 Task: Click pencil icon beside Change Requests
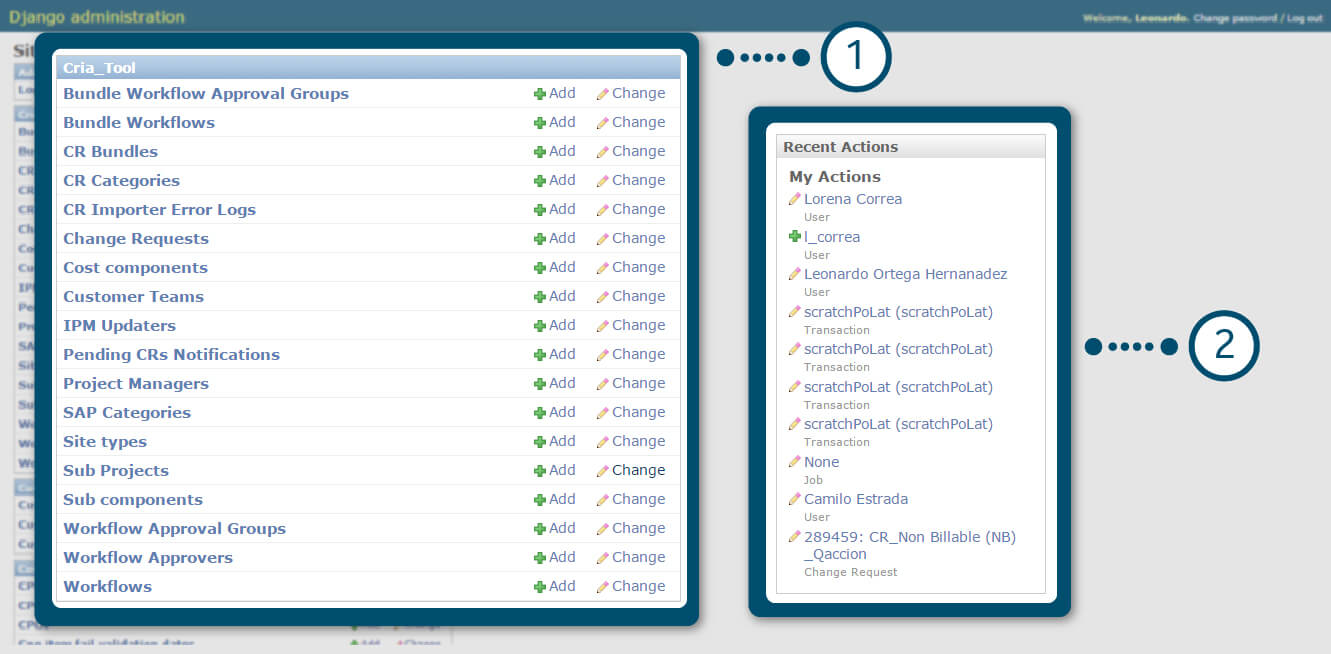(602, 239)
